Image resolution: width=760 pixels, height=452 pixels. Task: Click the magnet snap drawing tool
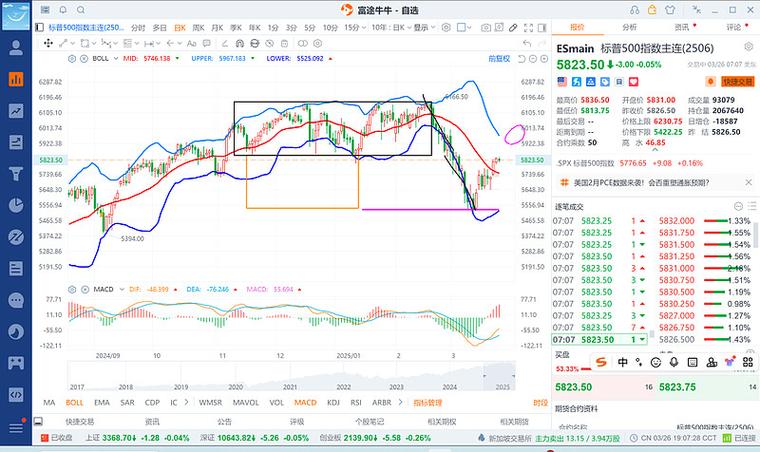239,43
